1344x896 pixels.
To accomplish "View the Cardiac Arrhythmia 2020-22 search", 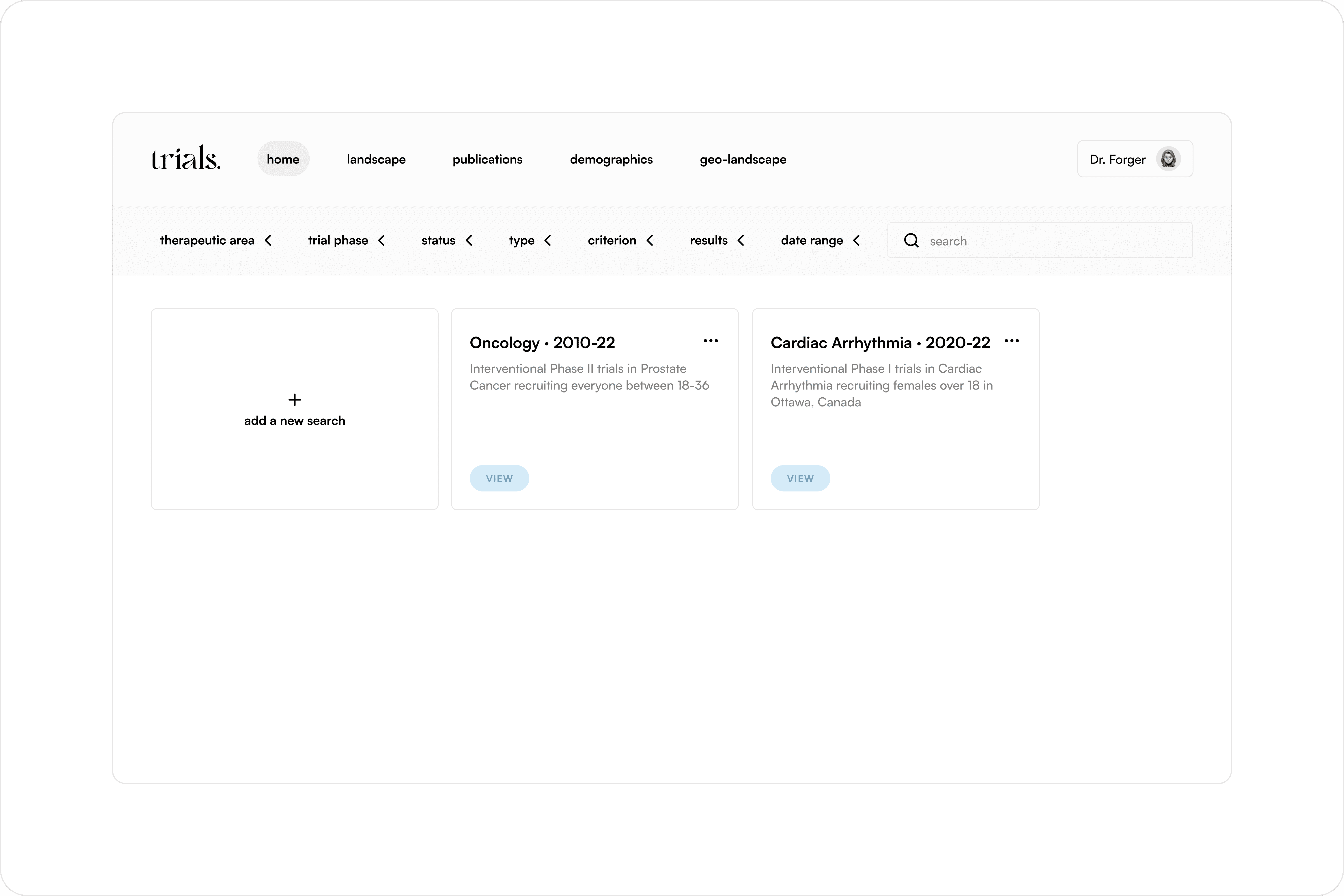I will pos(800,478).
